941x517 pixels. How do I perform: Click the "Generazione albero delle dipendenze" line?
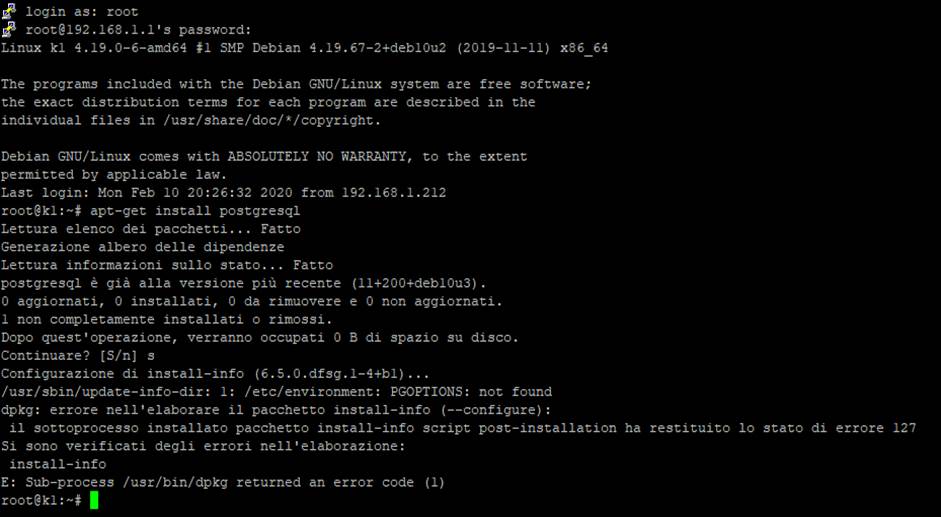point(142,247)
